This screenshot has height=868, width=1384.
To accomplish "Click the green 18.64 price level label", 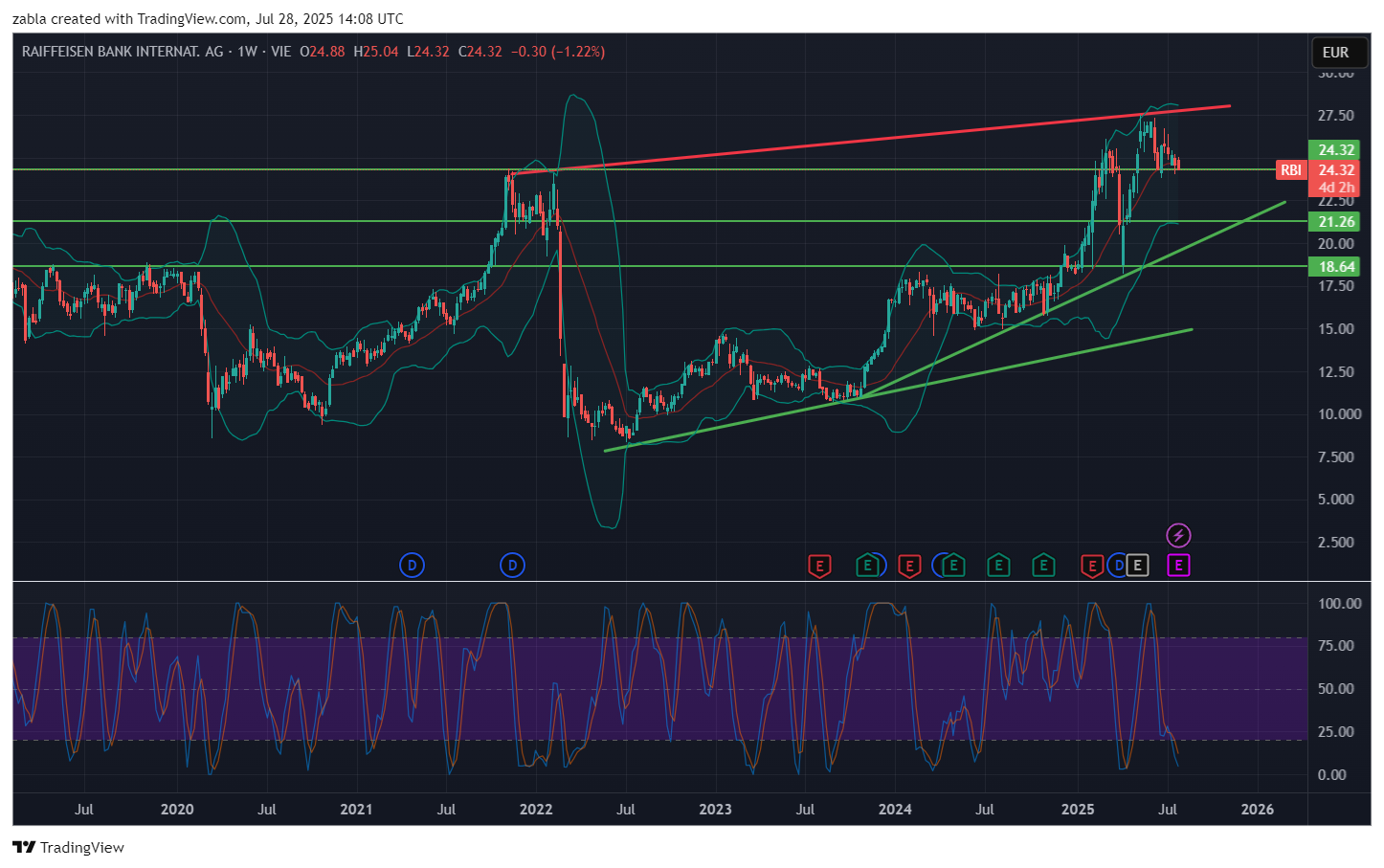I will coord(1335,267).
